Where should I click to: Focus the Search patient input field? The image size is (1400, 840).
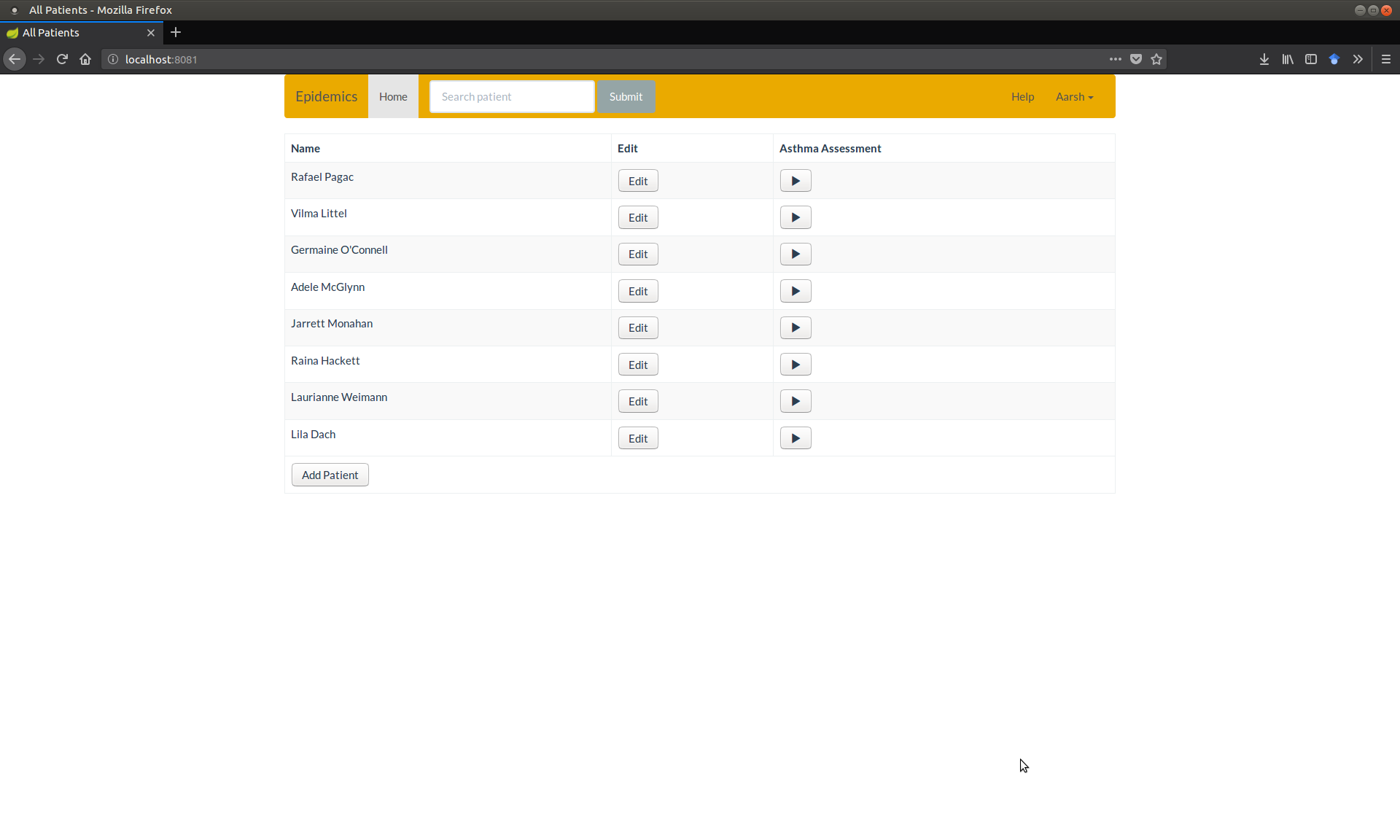[512, 97]
